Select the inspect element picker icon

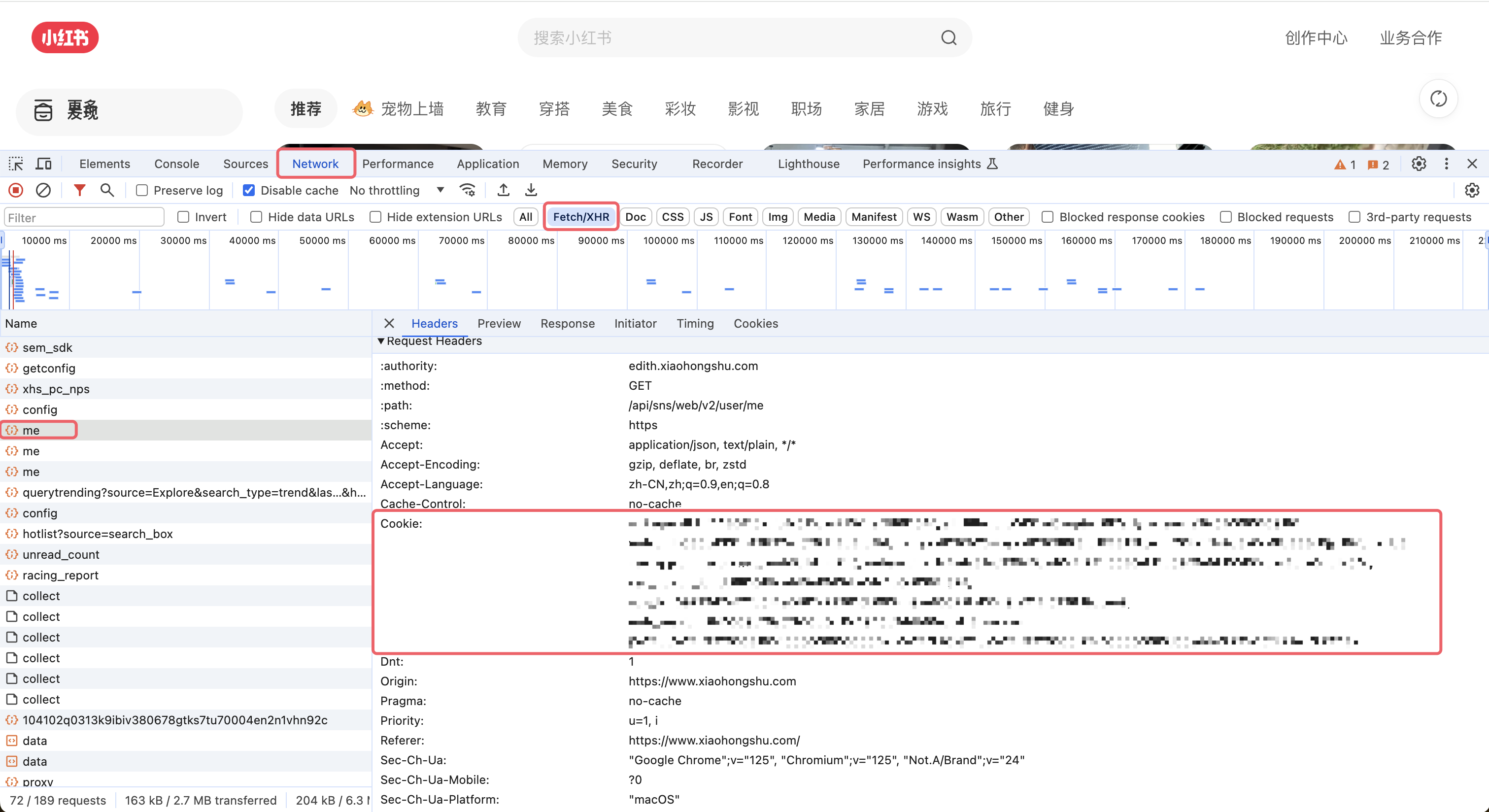click(x=16, y=164)
